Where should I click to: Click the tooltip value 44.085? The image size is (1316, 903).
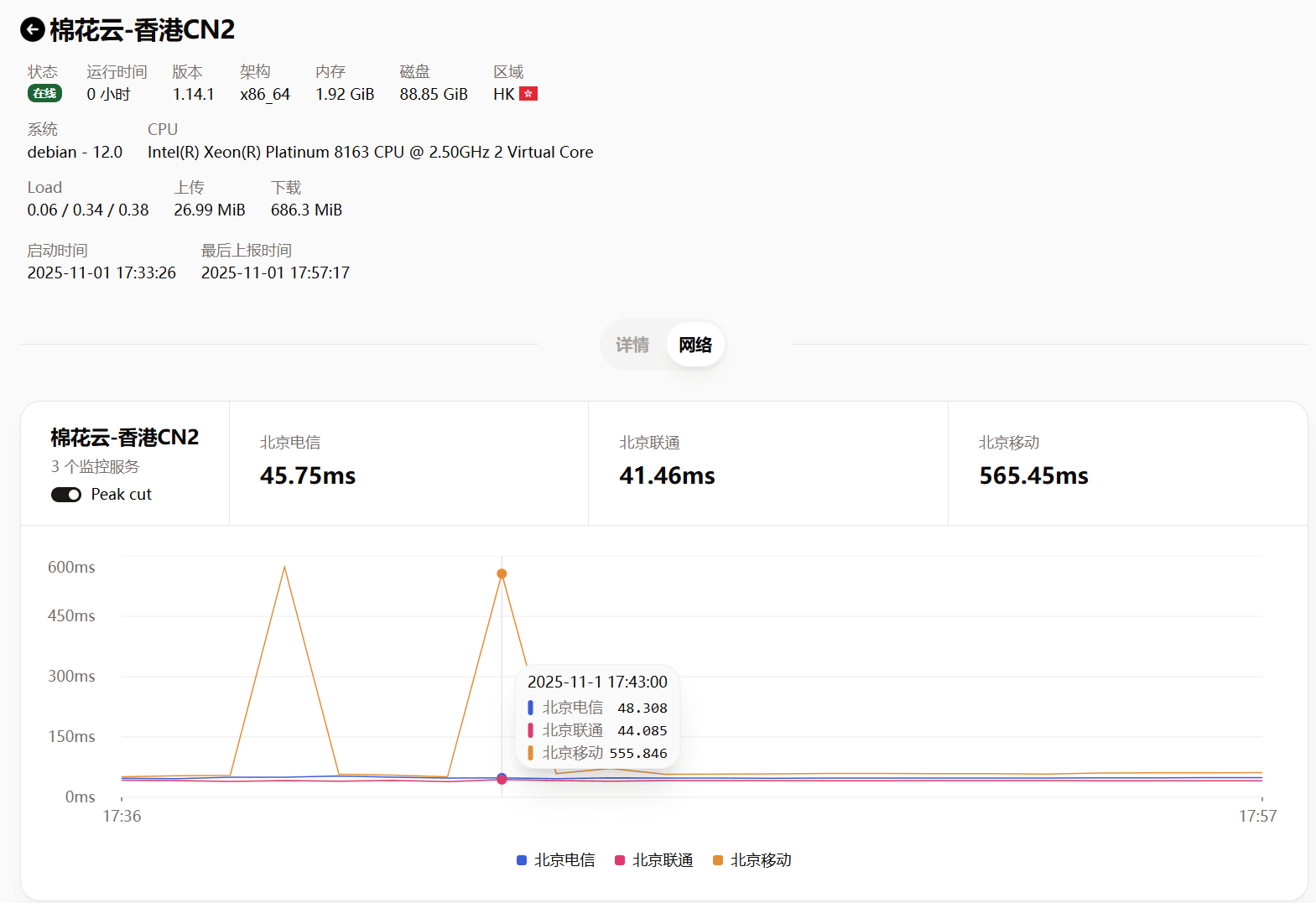[x=642, y=730]
